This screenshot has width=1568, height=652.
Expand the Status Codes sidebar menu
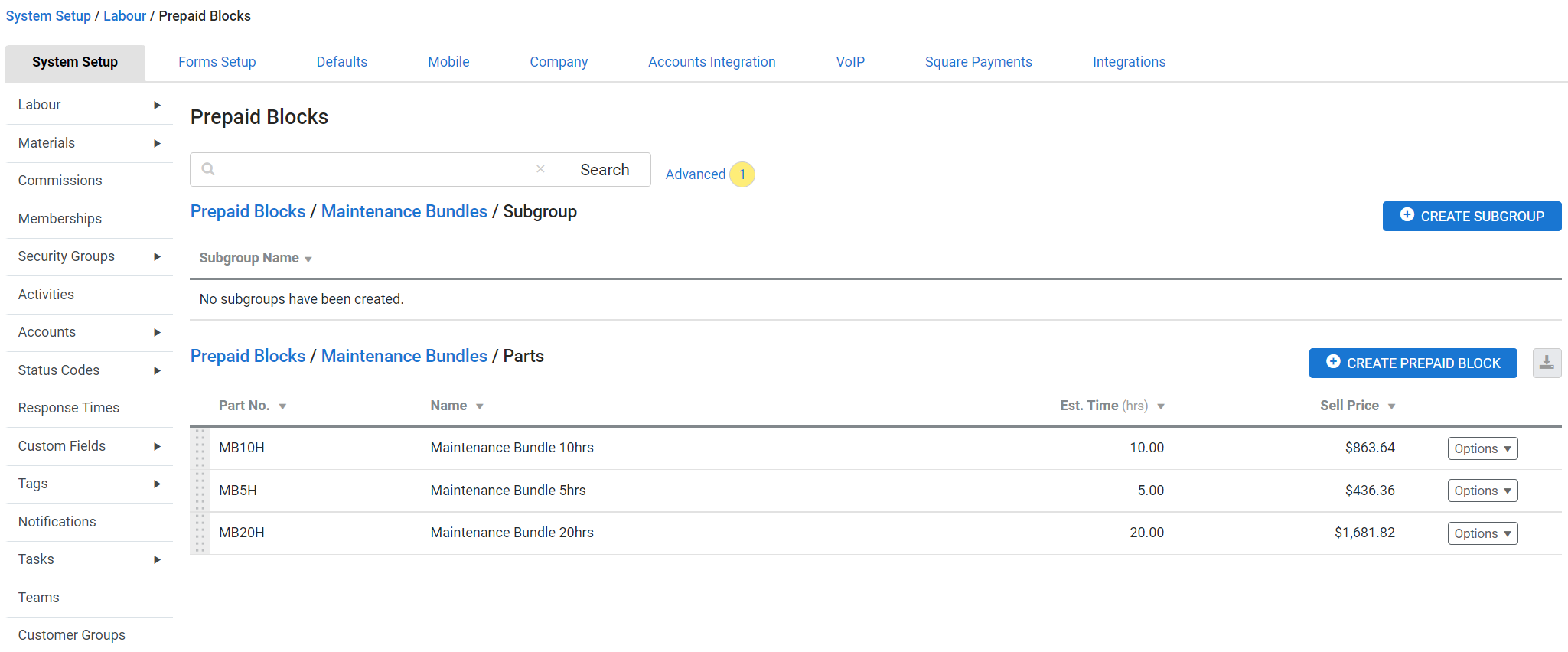click(x=156, y=370)
